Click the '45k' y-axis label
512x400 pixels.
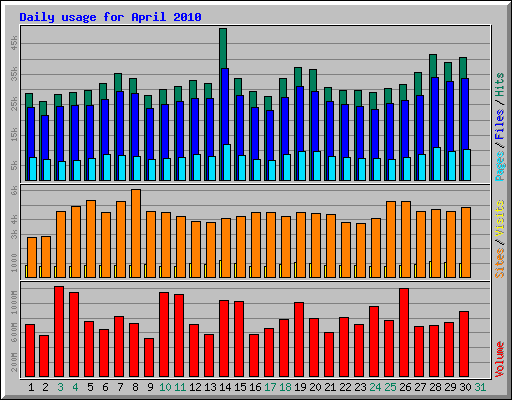coord(14,43)
